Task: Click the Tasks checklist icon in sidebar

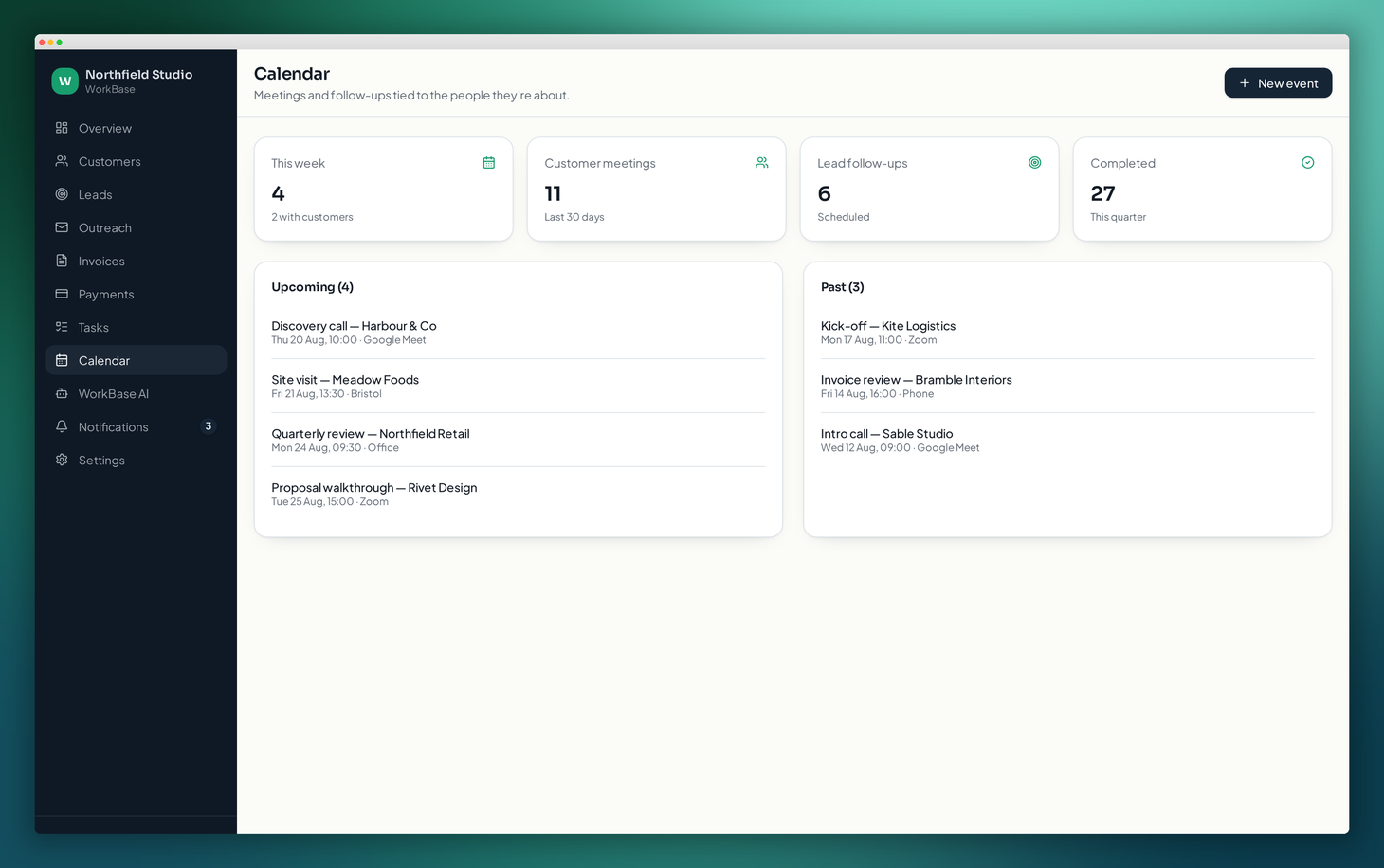Action: click(62, 327)
